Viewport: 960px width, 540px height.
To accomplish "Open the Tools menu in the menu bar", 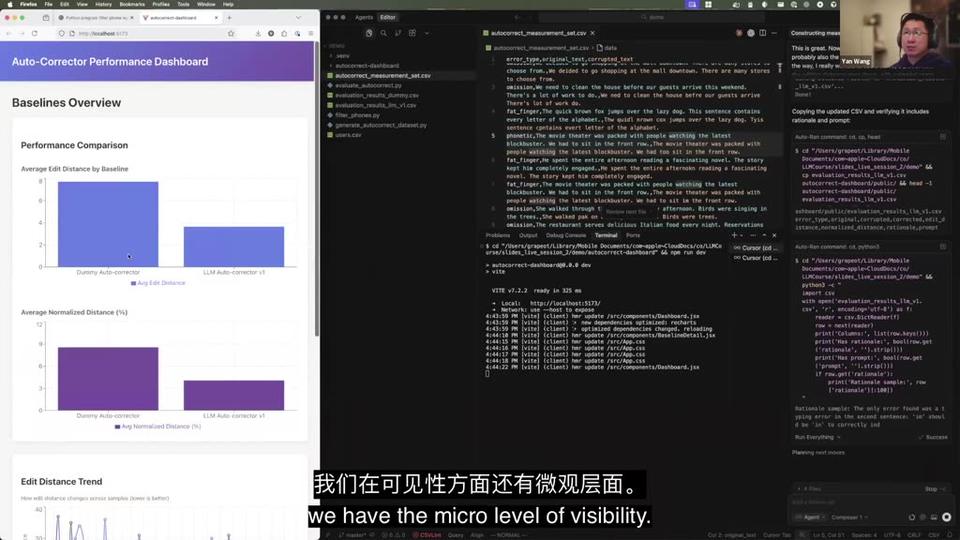I will [x=183, y=4].
